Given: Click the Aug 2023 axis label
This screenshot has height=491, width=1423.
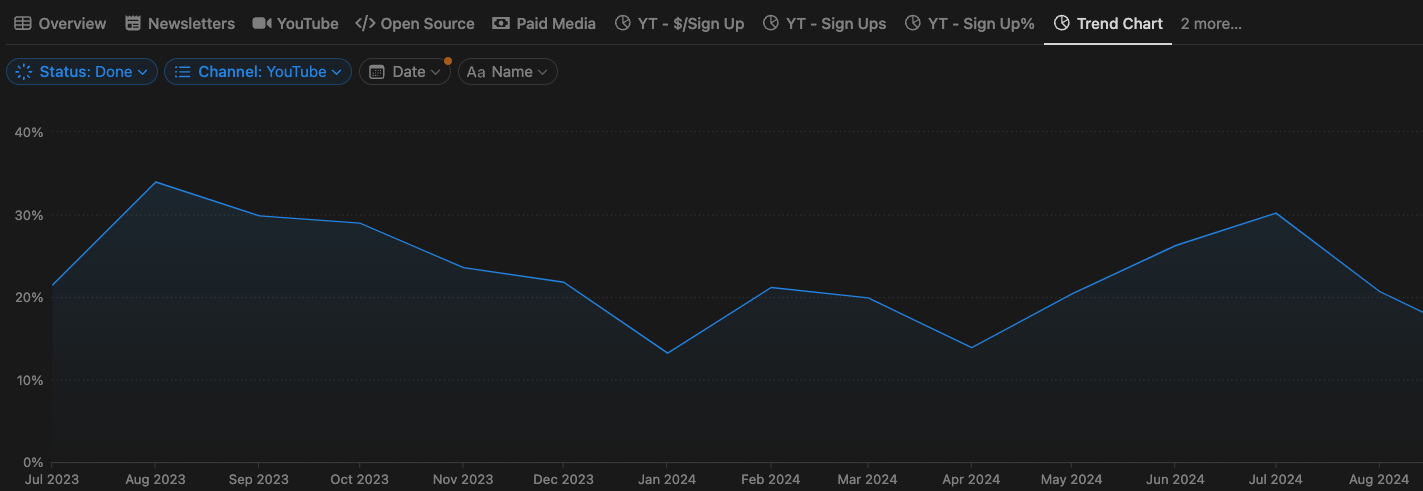Looking at the screenshot, I should (155, 479).
